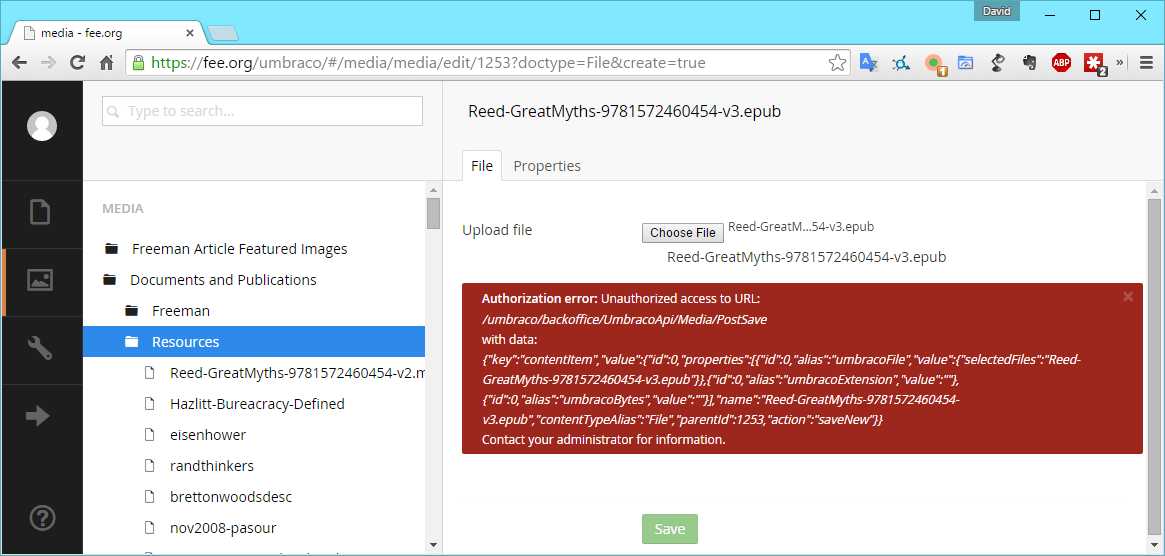Click the red asterisk LastPass extension icon
The height and width of the screenshot is (556, 1165).
[x=1094, y=64]
